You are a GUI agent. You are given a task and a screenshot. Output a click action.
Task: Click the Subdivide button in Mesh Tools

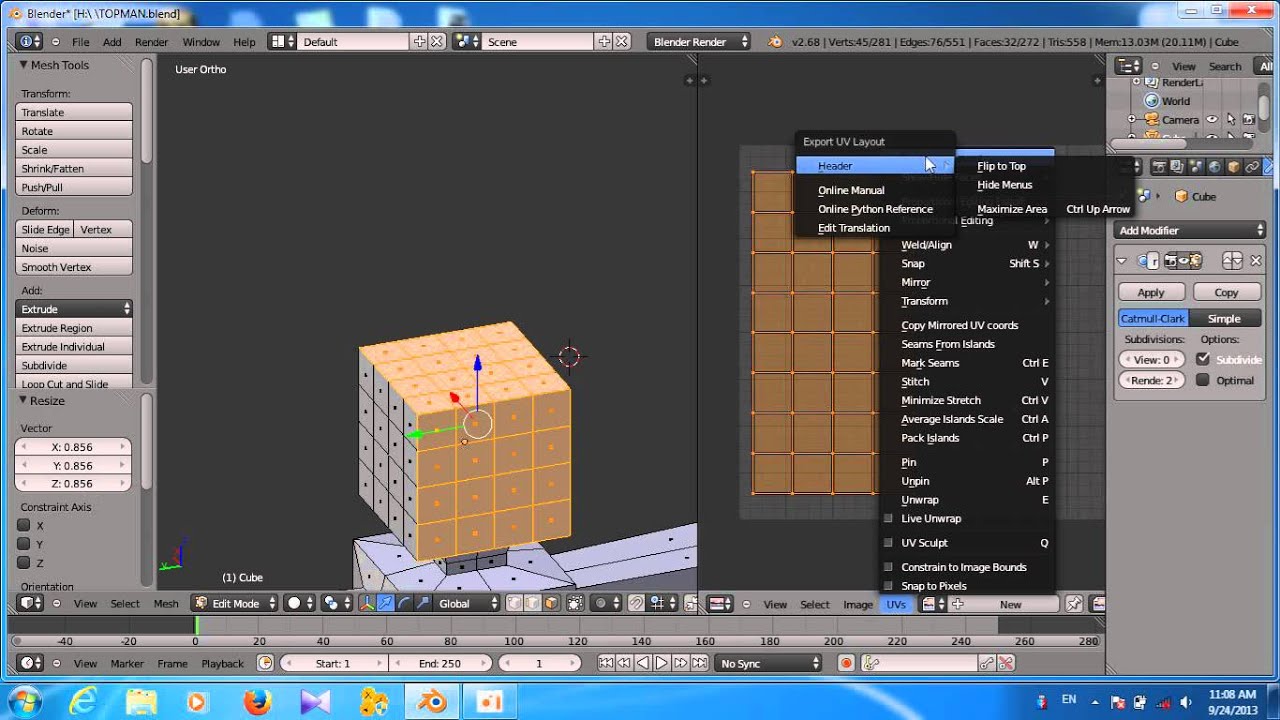pyautogui.click(x=75, y=365)
